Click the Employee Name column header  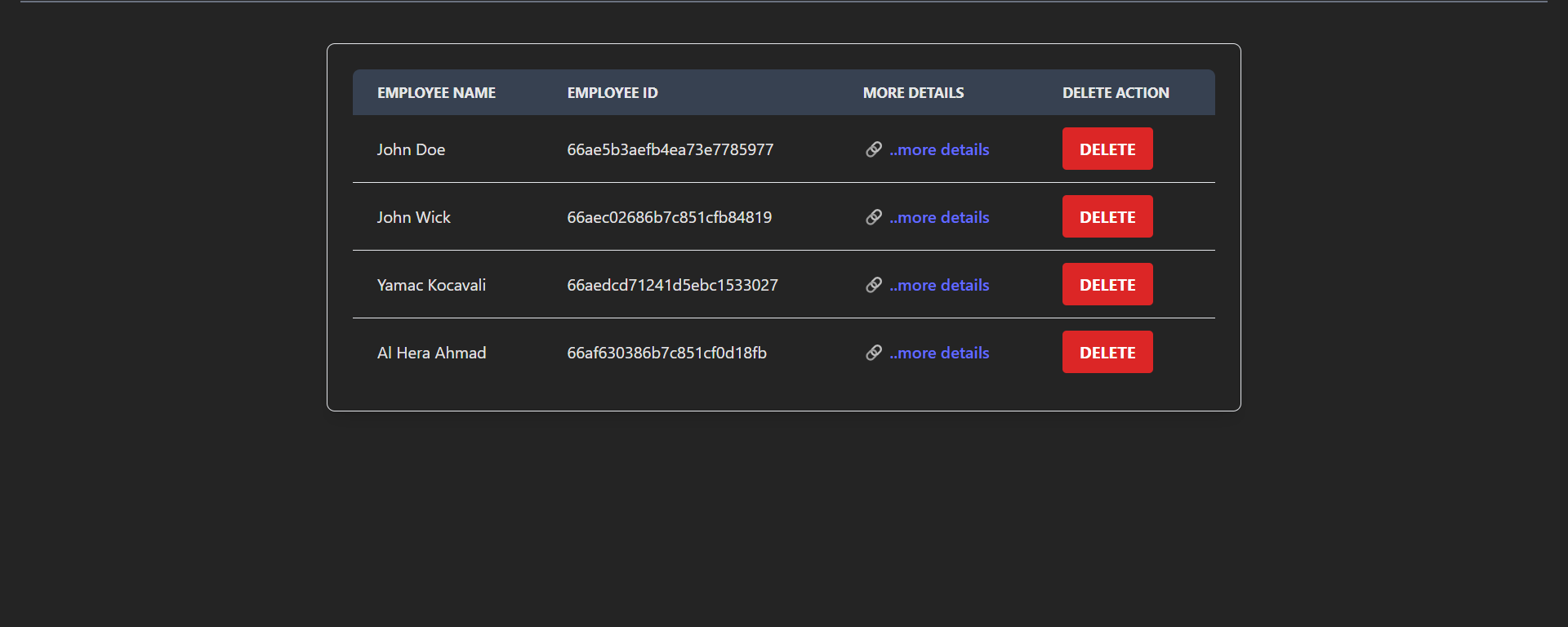pyautogui.click(x=436, y=93)
